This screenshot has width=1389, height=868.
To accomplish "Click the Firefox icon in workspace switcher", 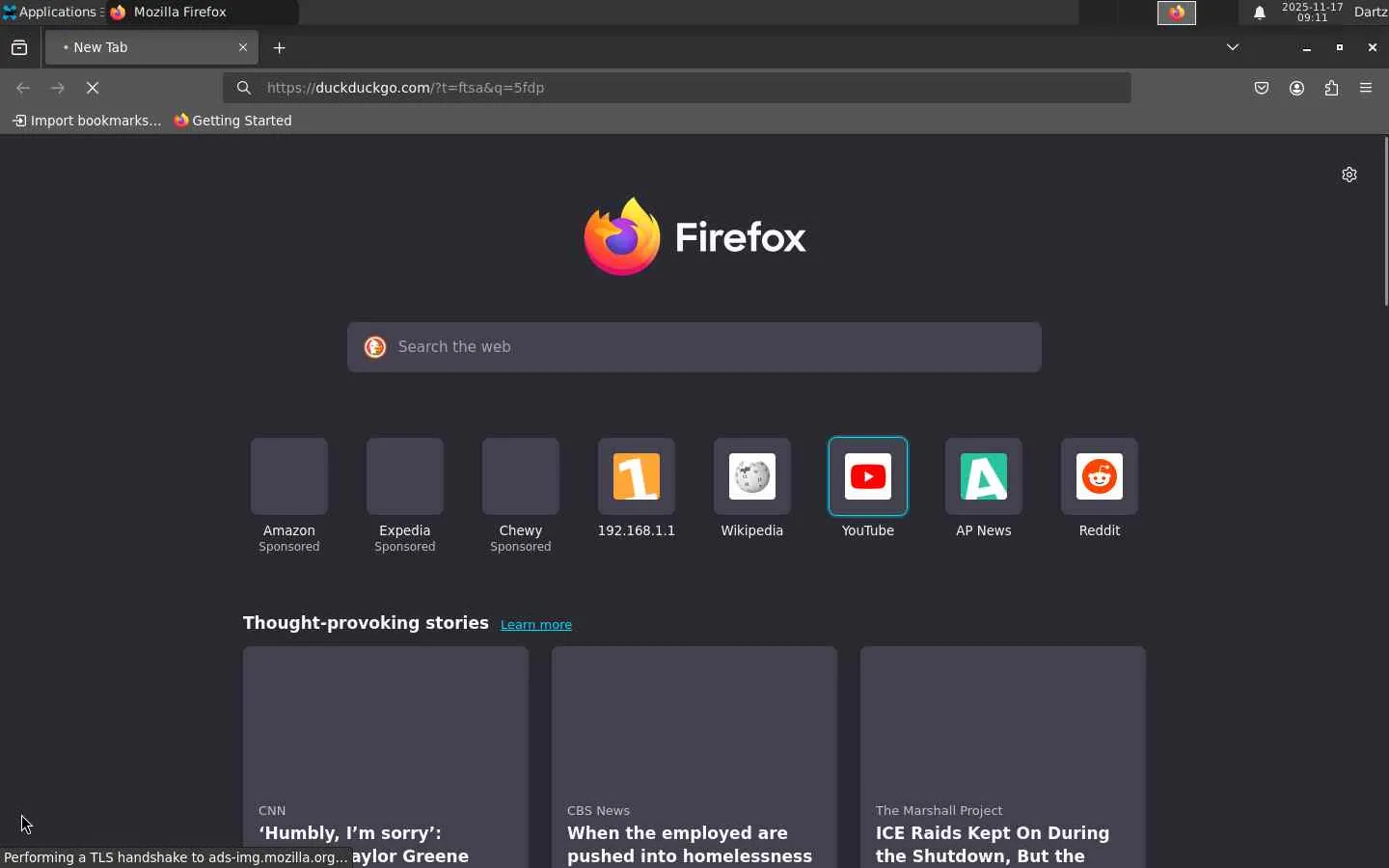I will [1178, 13].
